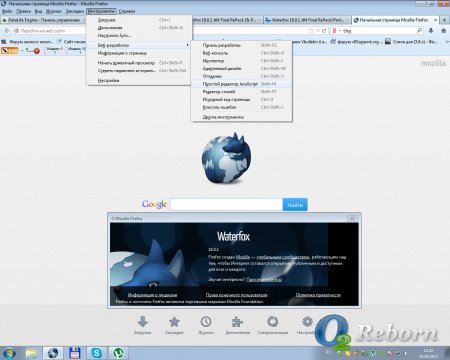Open Политика приватности link
This screenshot has height=360, width=450.
tap(318, 295)
